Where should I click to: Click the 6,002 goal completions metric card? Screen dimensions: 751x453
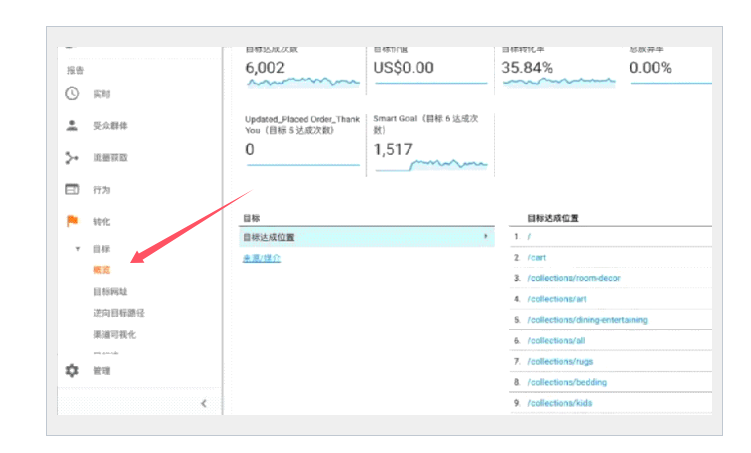pos(302,68)
